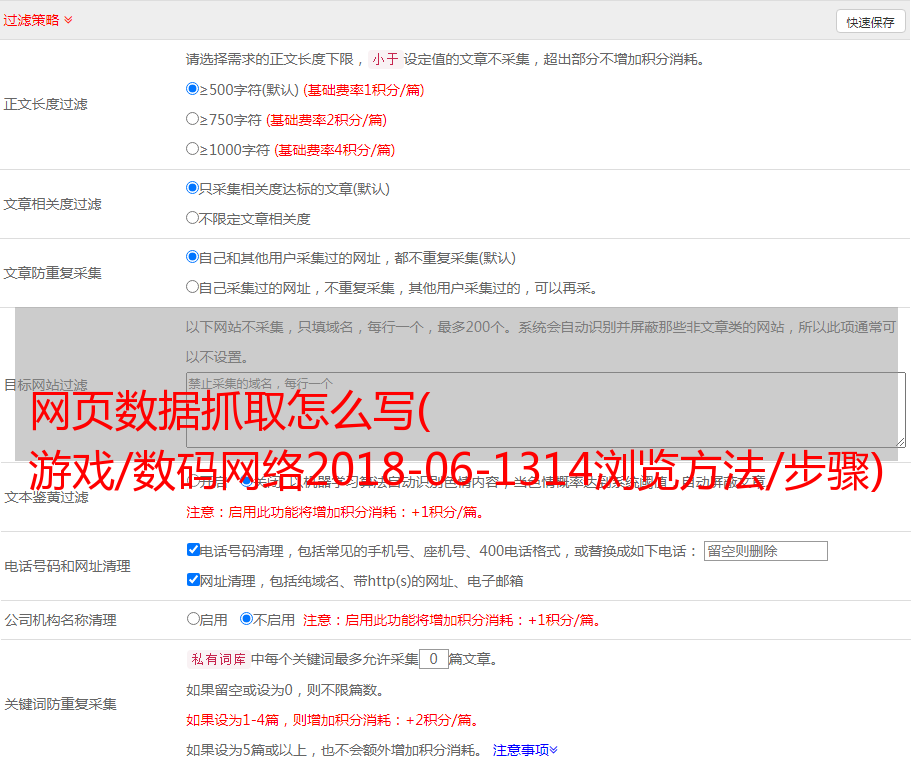This screenshot has height=768, width=912.
Task: Click the 文本鉴黄过滤 row label
Action: pyautogui.click(x=46, y=497)
